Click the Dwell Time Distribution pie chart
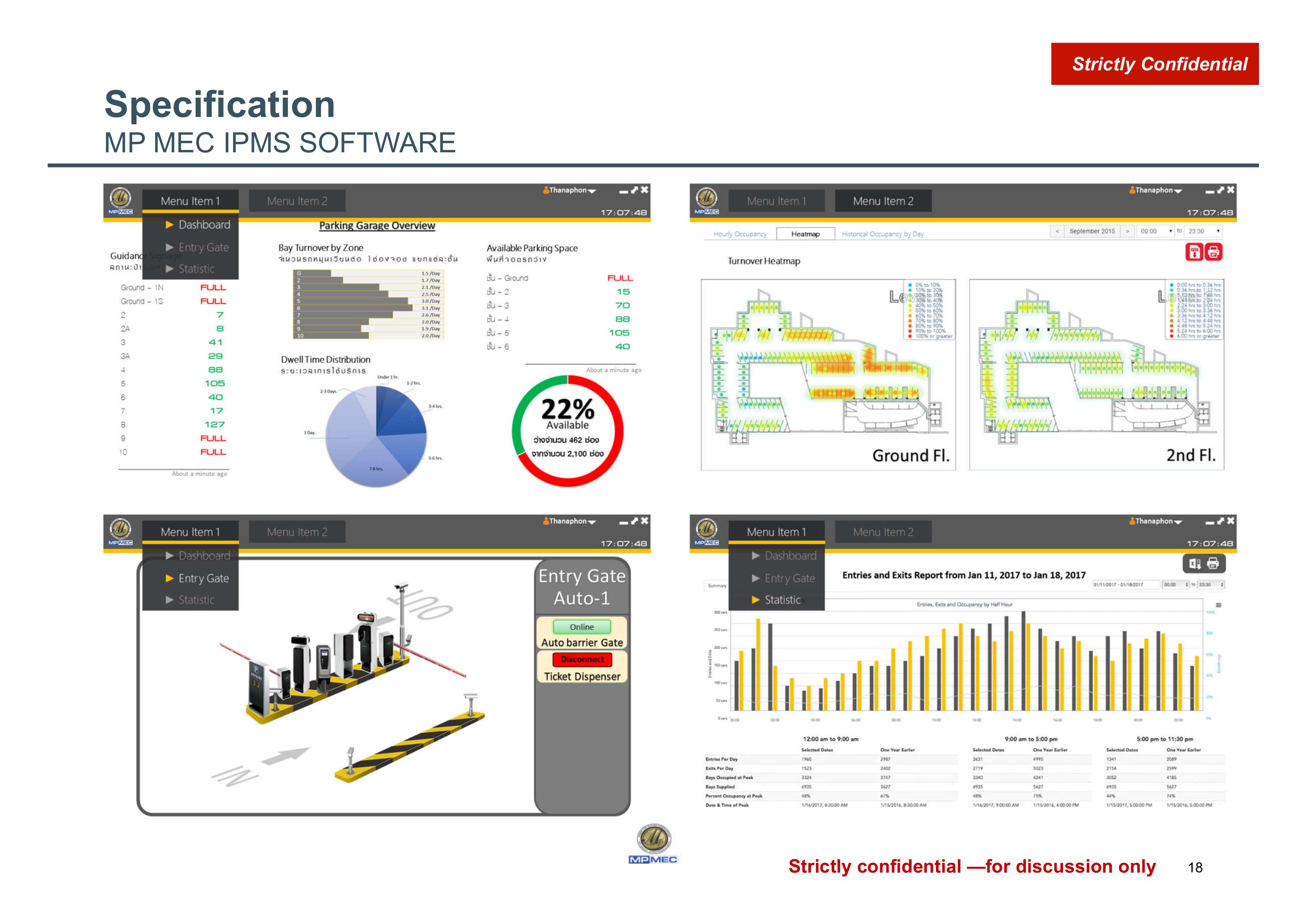Viewport: 1307px width, 924px height. point(376,436)
